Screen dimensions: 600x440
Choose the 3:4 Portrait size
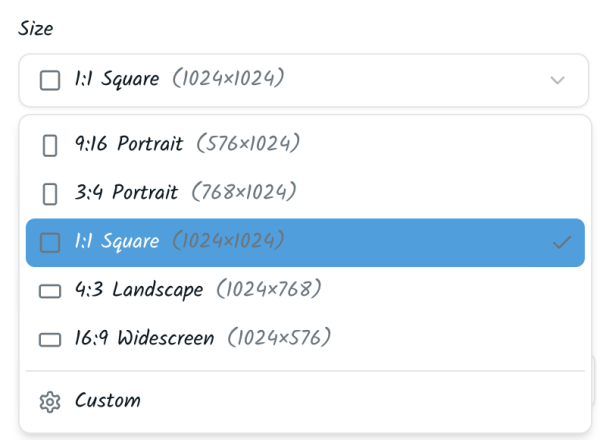click(x=128, y=192)
